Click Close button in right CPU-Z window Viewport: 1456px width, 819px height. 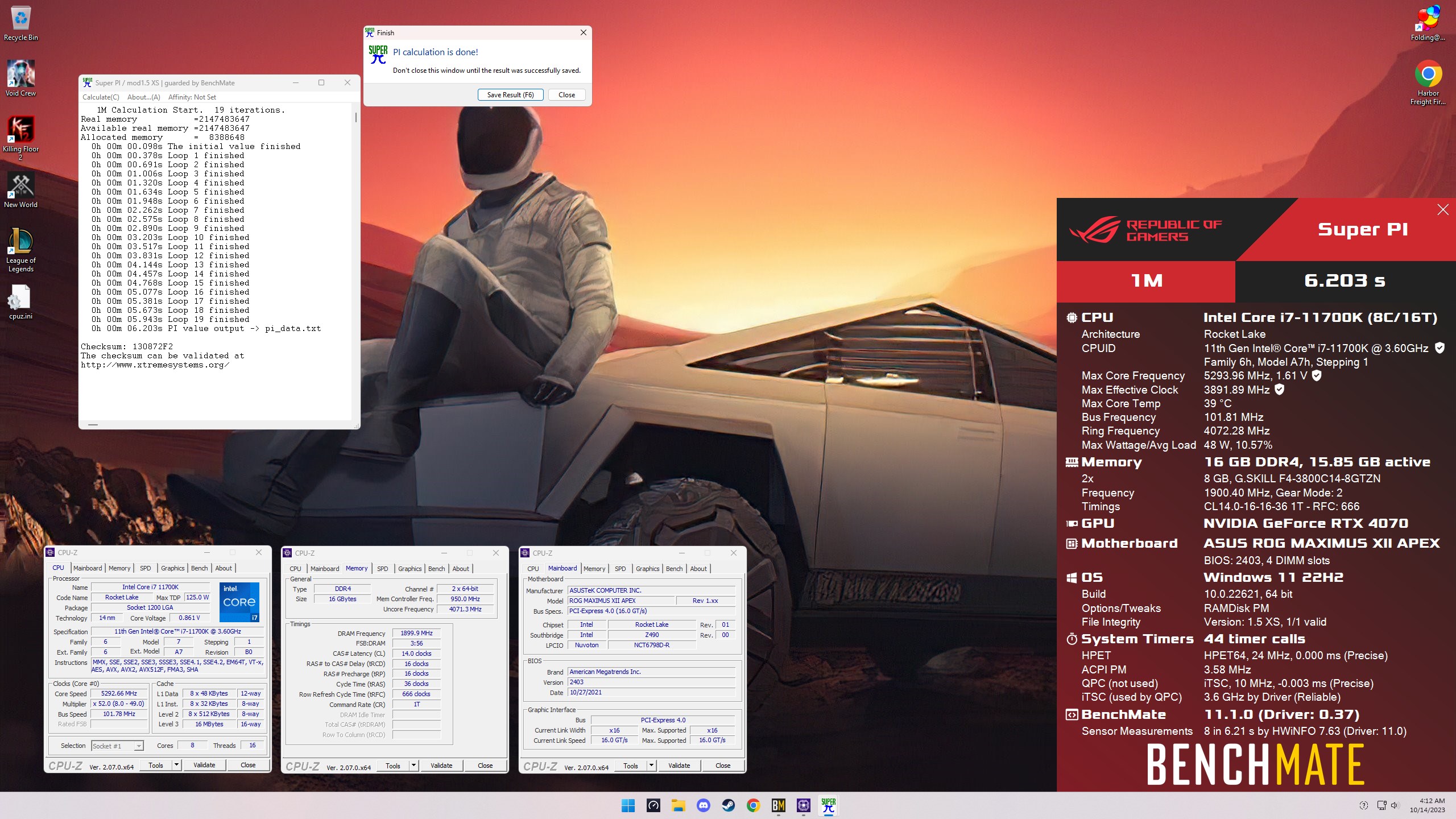(723, 766)
